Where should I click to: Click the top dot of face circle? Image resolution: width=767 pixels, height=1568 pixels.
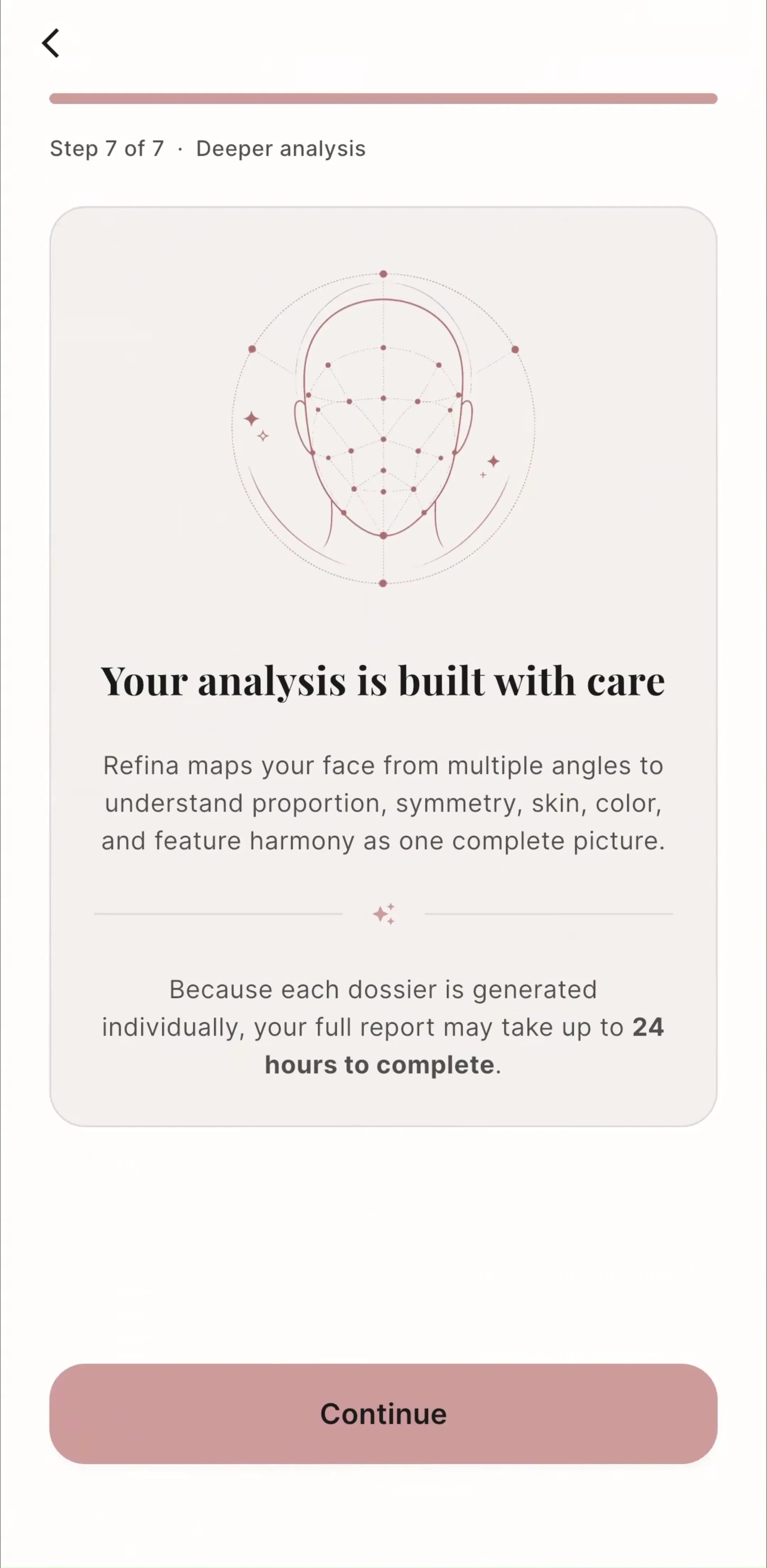[383, 274]
